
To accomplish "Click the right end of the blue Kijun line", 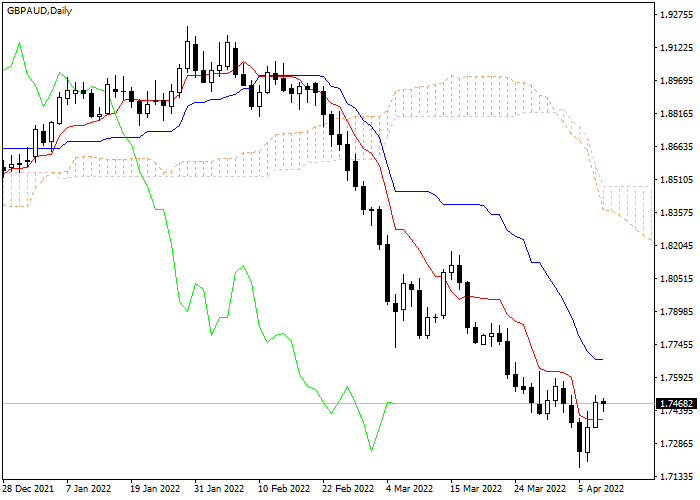I will [x=603, y=359].
